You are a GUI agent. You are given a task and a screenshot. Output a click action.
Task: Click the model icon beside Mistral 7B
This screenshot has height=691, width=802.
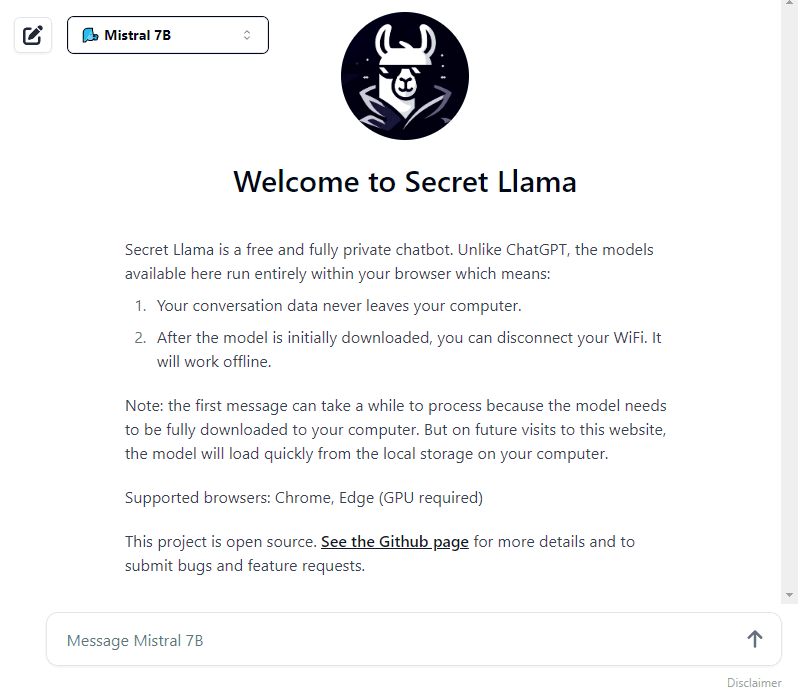click(90, 35)
